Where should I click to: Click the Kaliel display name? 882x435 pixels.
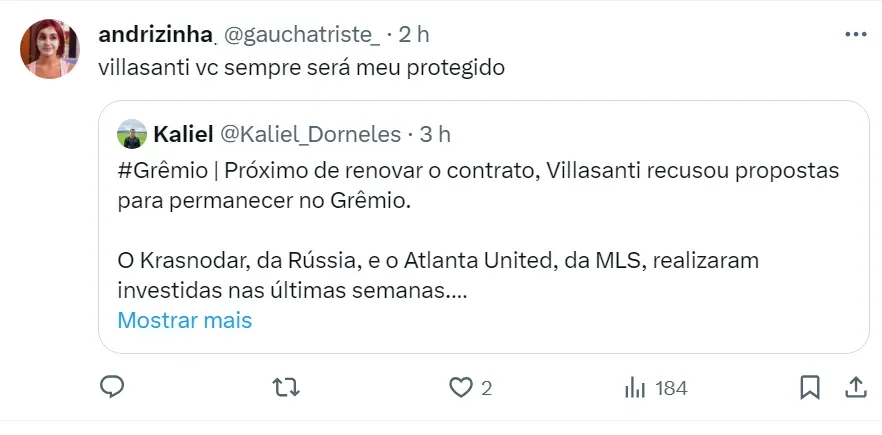[180, 134]
